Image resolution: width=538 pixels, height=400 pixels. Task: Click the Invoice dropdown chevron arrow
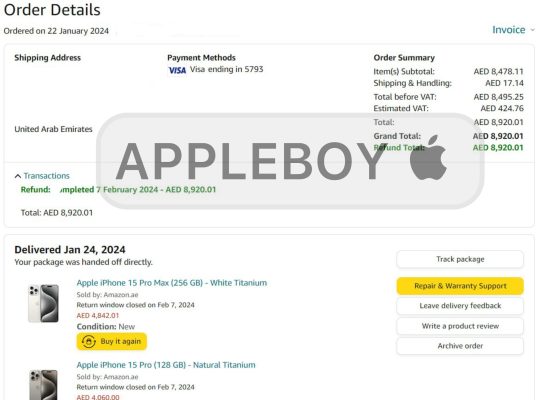(x=532, y=30)
